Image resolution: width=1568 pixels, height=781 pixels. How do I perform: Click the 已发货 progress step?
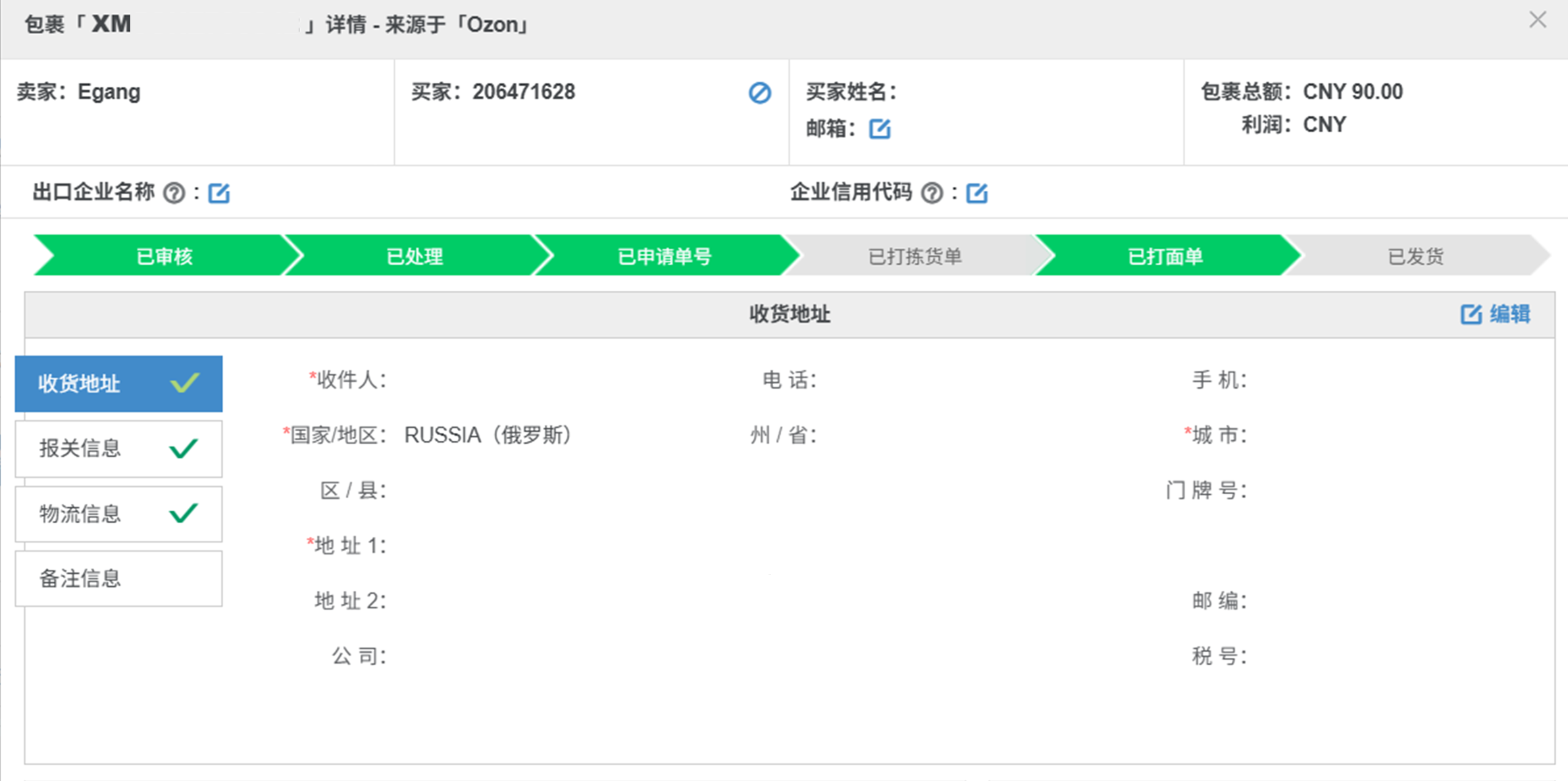[x=1415, y=256]
